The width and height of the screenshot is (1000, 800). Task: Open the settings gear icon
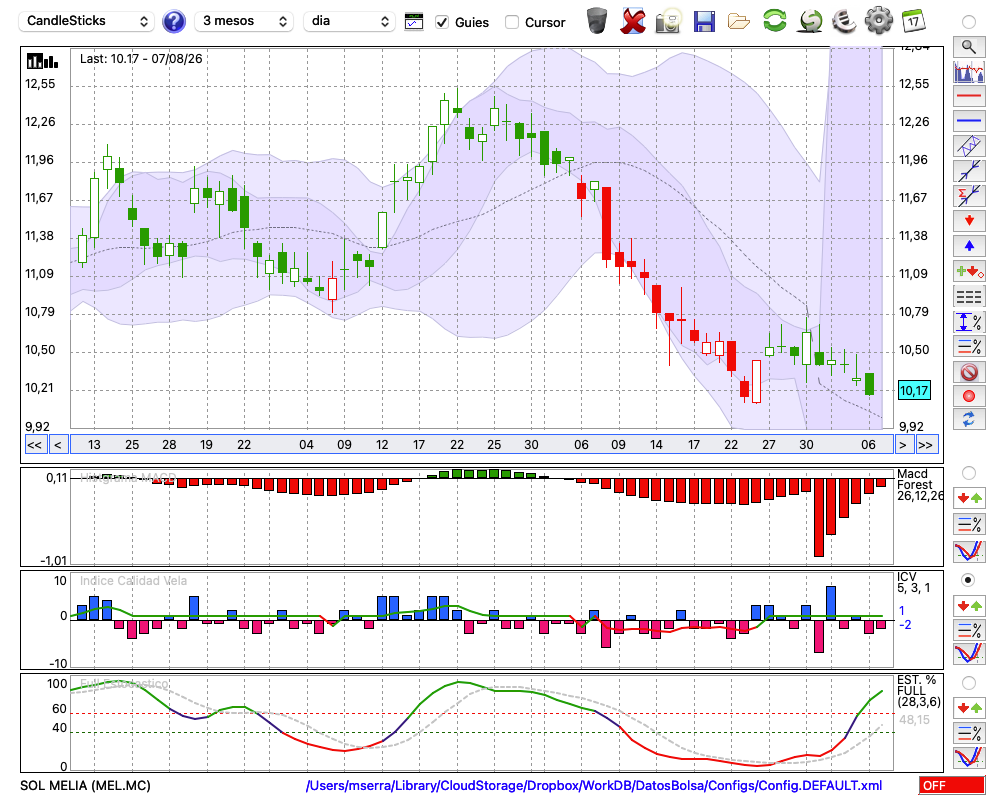pyautogui.click(x=878, y=21)
